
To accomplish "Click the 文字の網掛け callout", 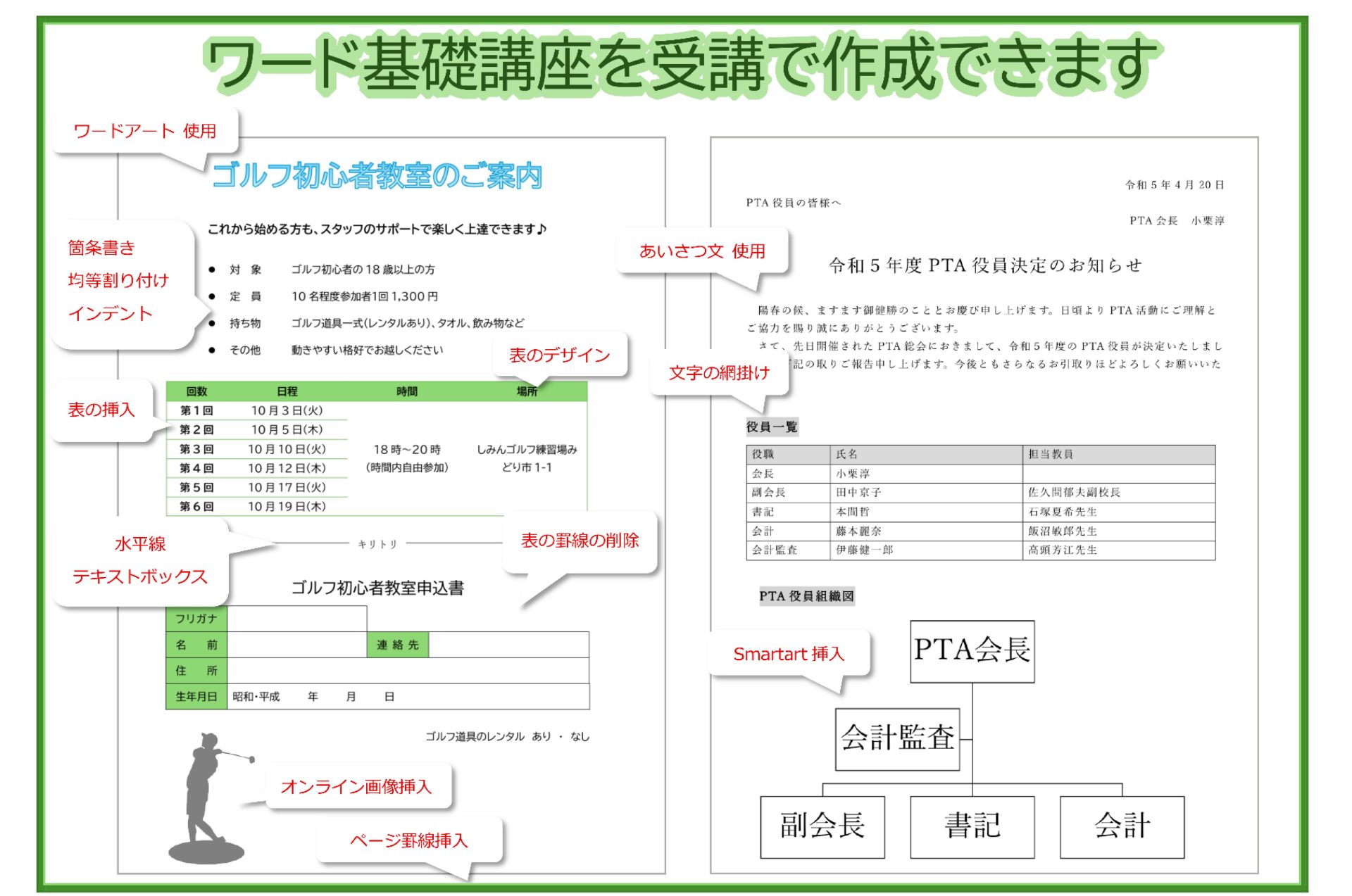I will pos(719,373).
